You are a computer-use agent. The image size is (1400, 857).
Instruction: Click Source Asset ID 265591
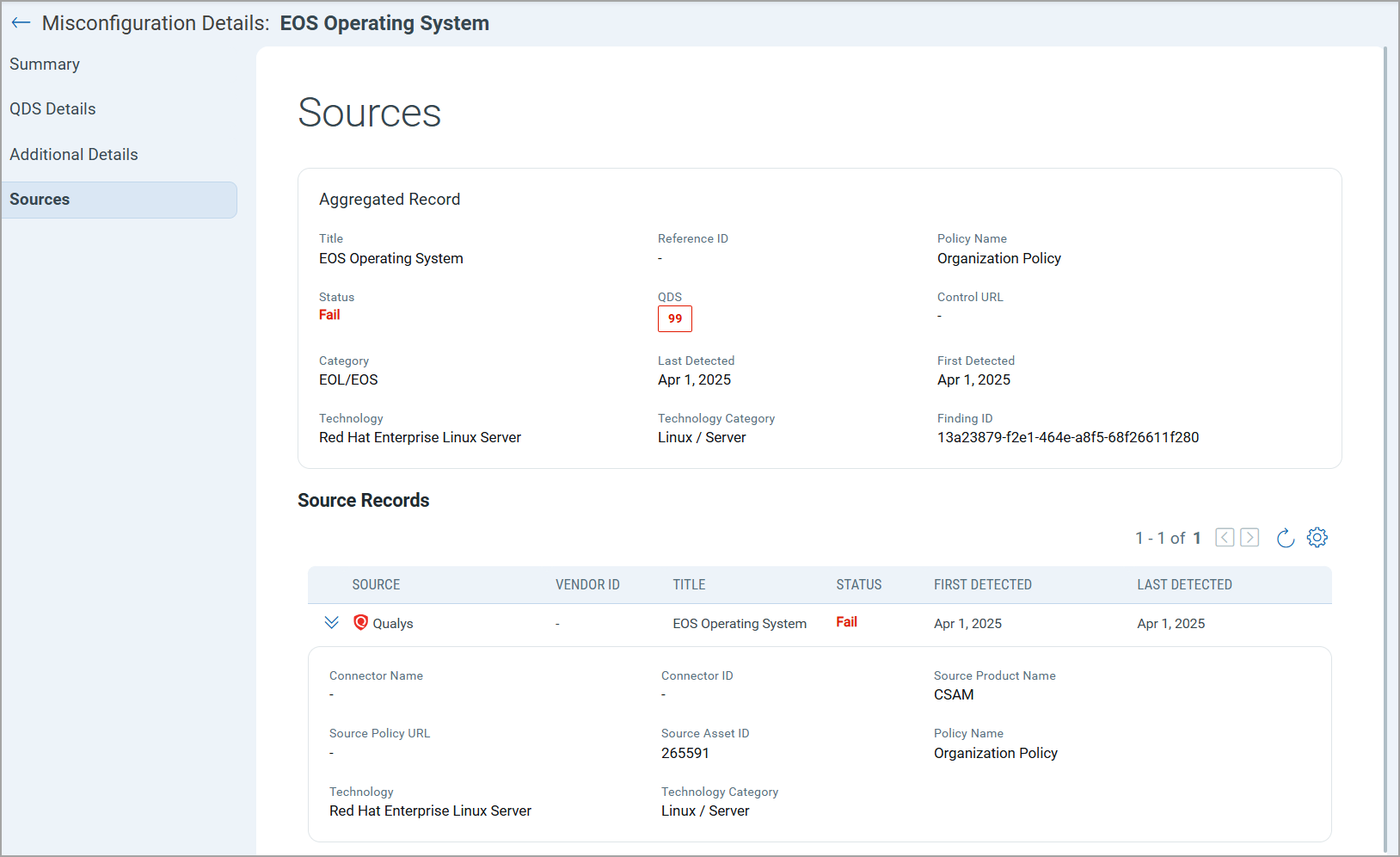685,753
